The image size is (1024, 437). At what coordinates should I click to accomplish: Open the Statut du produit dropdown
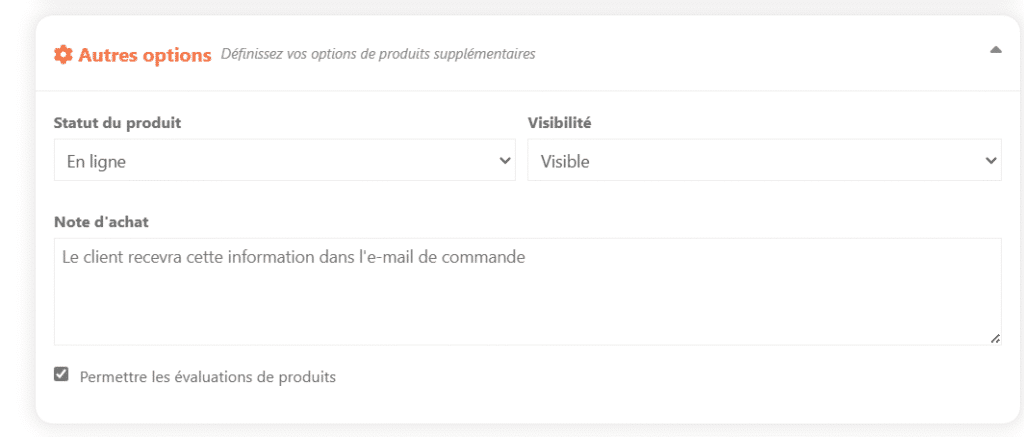[285, 160]
